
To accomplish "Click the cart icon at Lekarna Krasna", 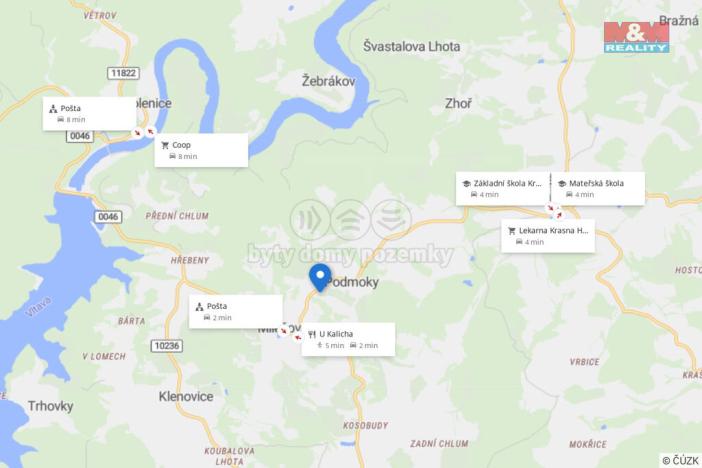I will click(x=512, y=231).
